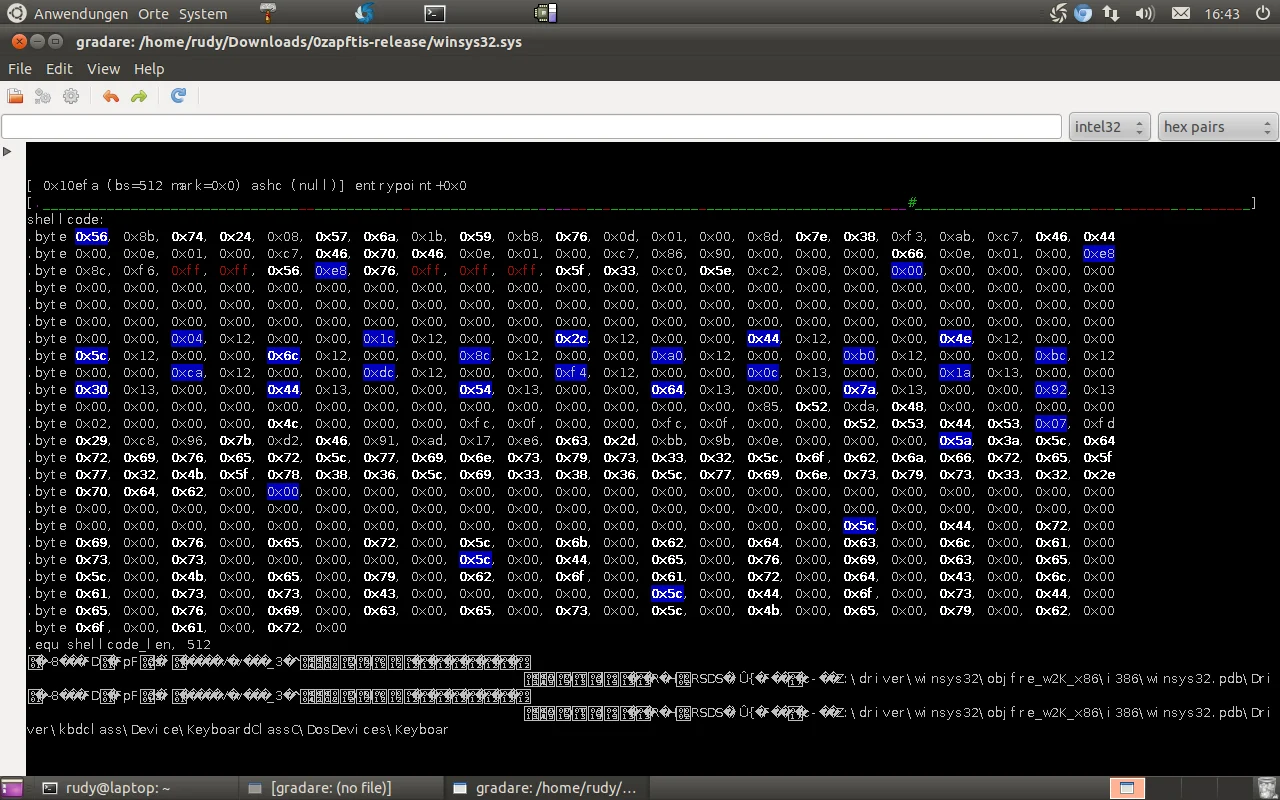
Task: Click the command input field
Action: pos(531,127)
